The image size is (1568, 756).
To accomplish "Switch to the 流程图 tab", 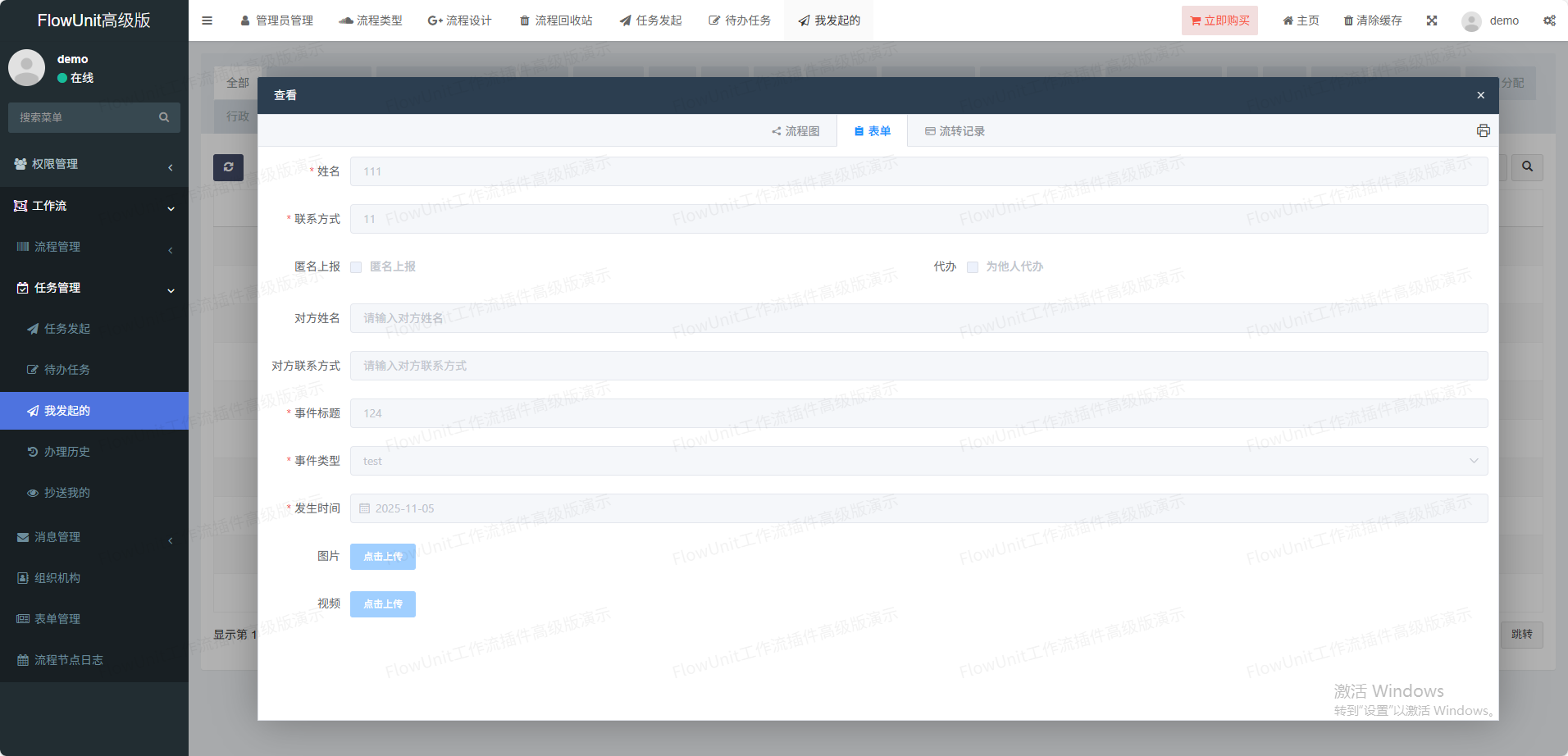I will (x=795, y=131).
